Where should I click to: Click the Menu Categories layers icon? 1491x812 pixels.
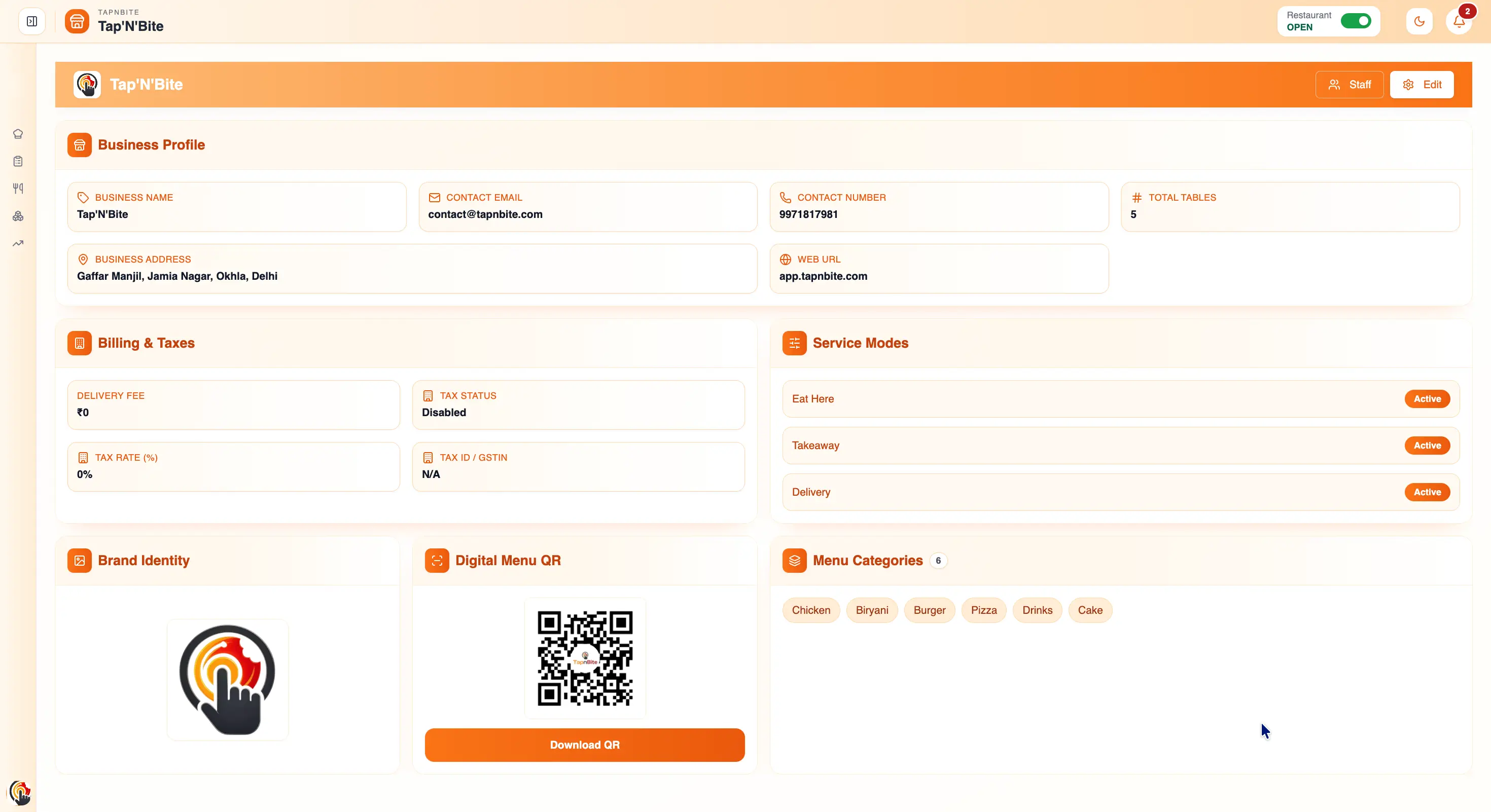(794, 561)
